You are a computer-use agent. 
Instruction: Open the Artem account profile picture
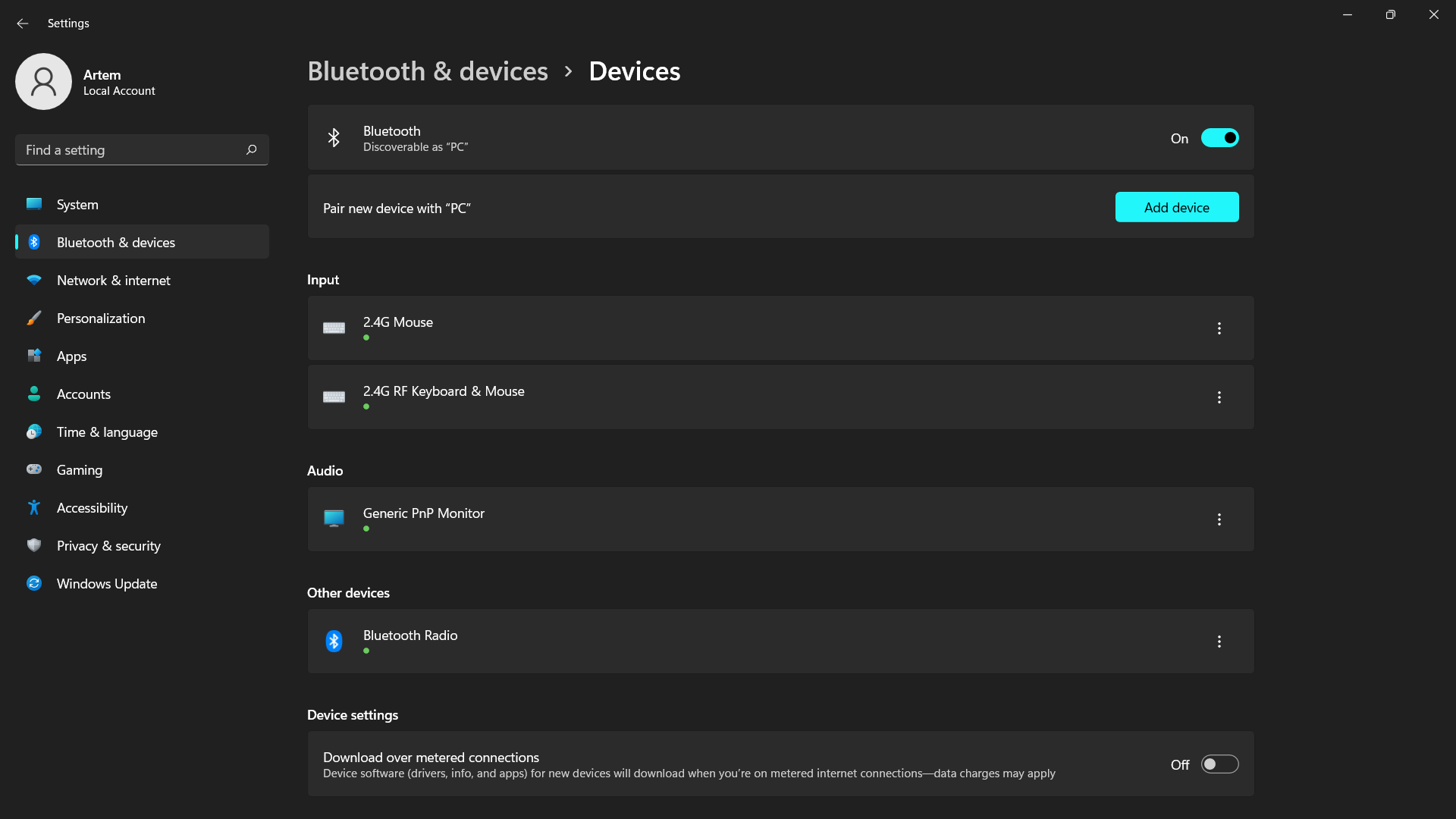43,81
